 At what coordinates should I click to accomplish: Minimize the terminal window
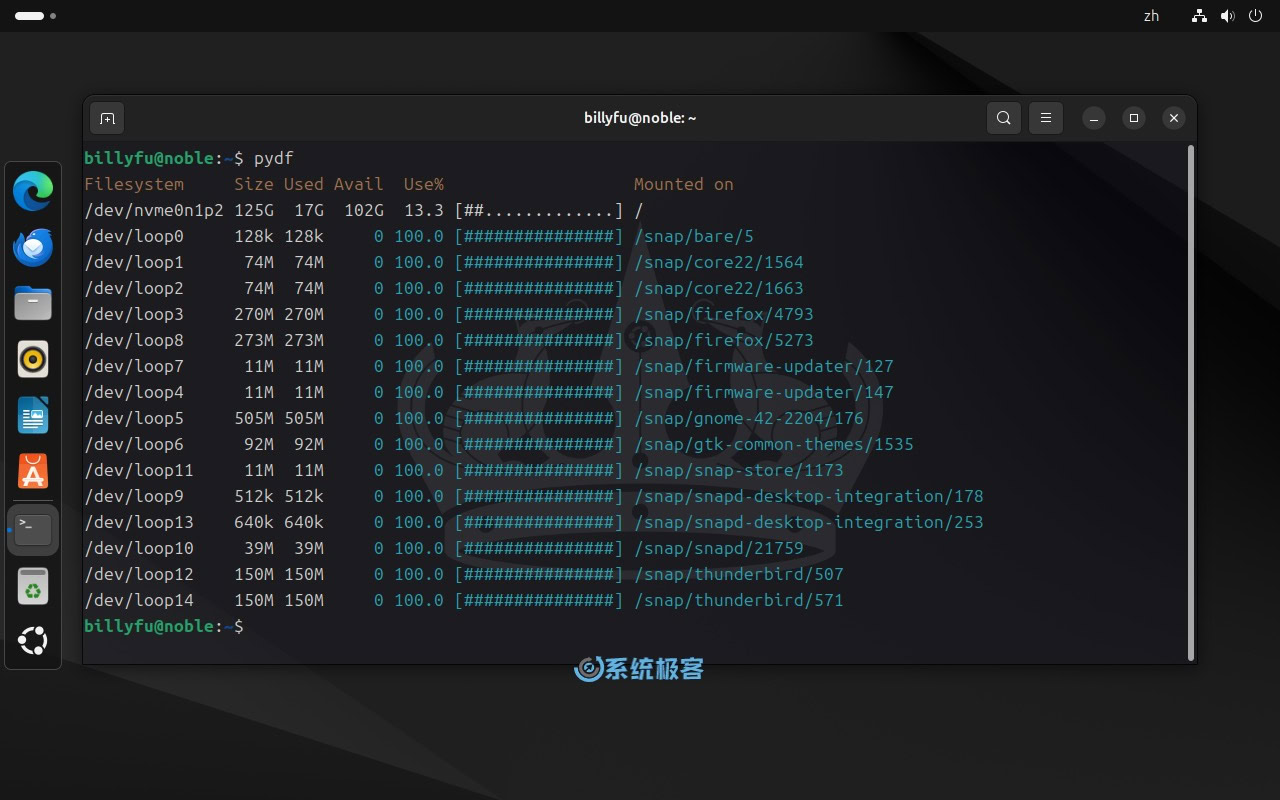[1094, 118]
